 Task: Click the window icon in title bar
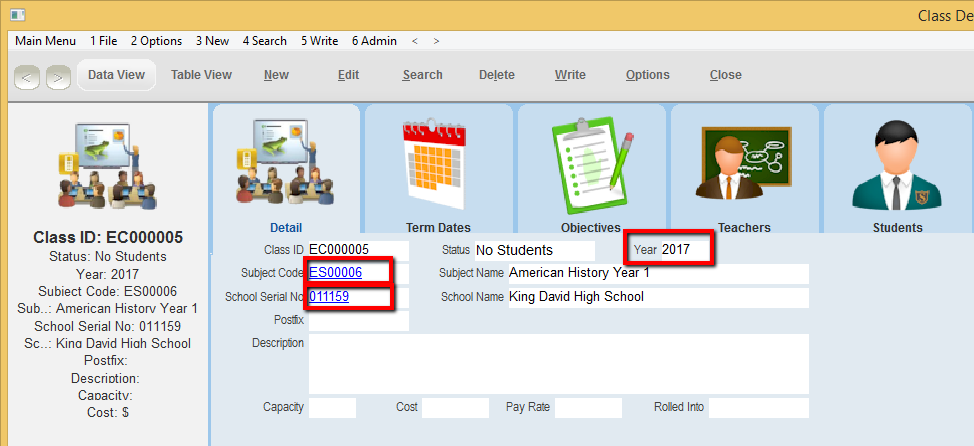pos(16,15)
